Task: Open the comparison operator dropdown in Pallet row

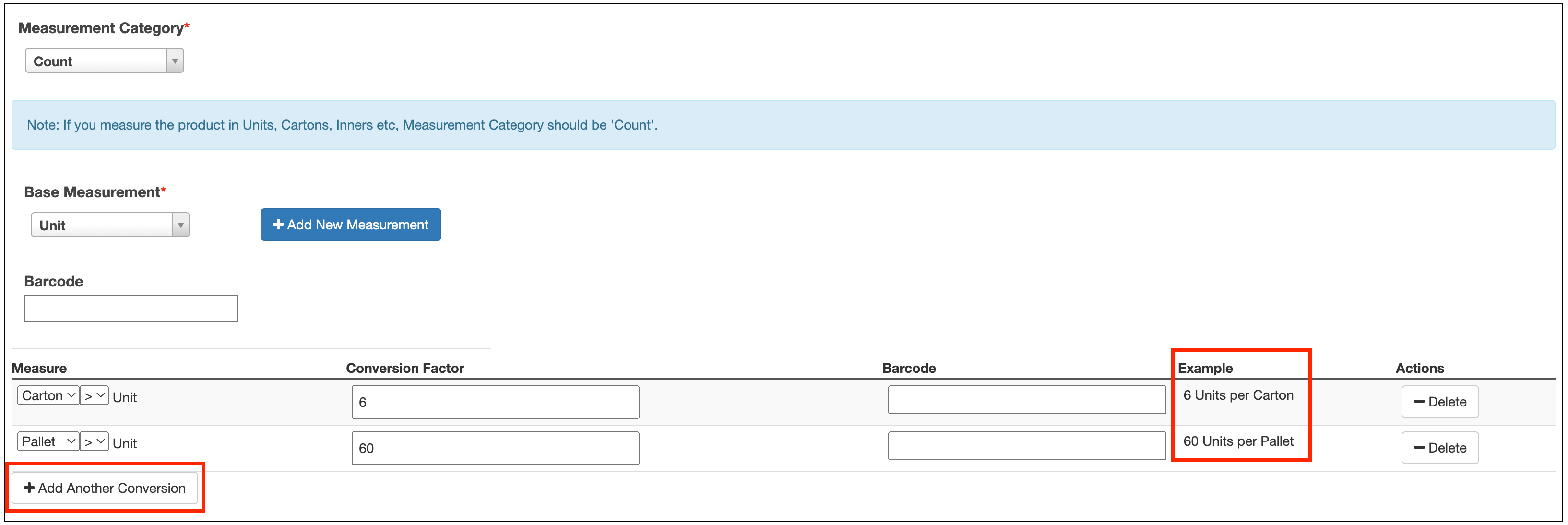Action: click(x=95, y=441)
